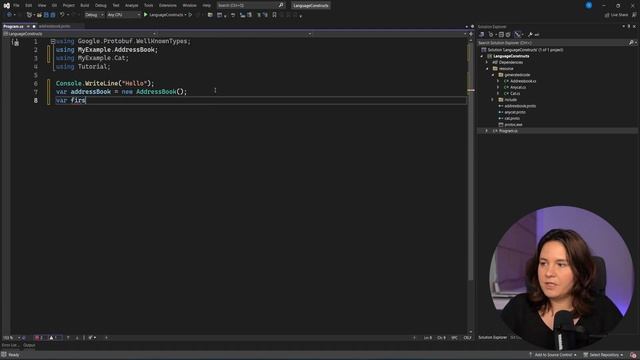Screen dimensions: 640x360
Task: Open the Edit menu
Action: (29, 5)
